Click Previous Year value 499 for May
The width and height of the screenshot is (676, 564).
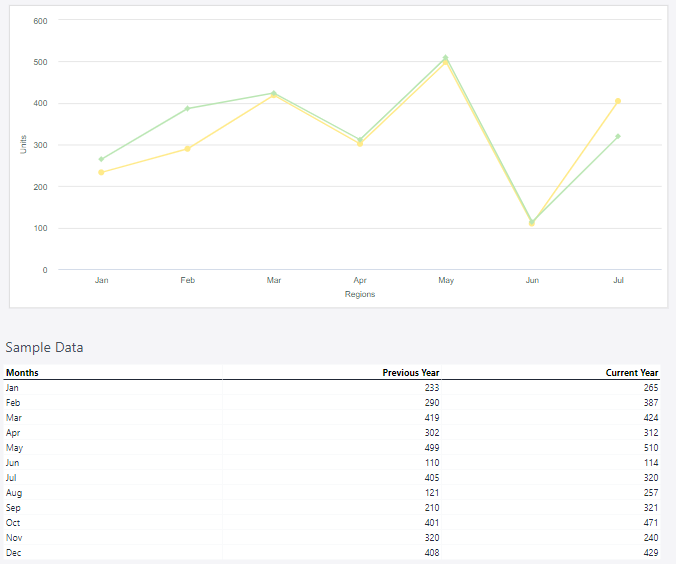tap(431, 448)
